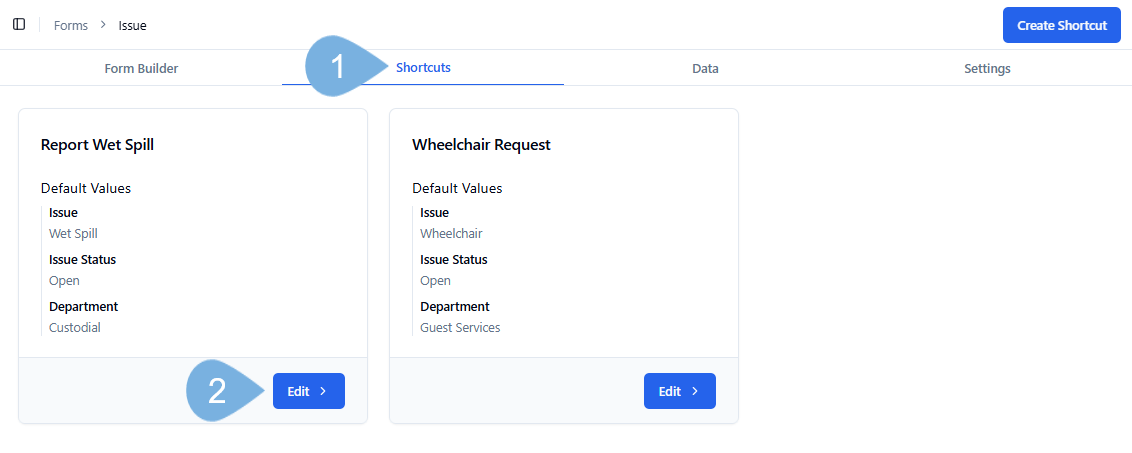
Task: Click the Issue breadcrumb item
Action: point(132,25)
